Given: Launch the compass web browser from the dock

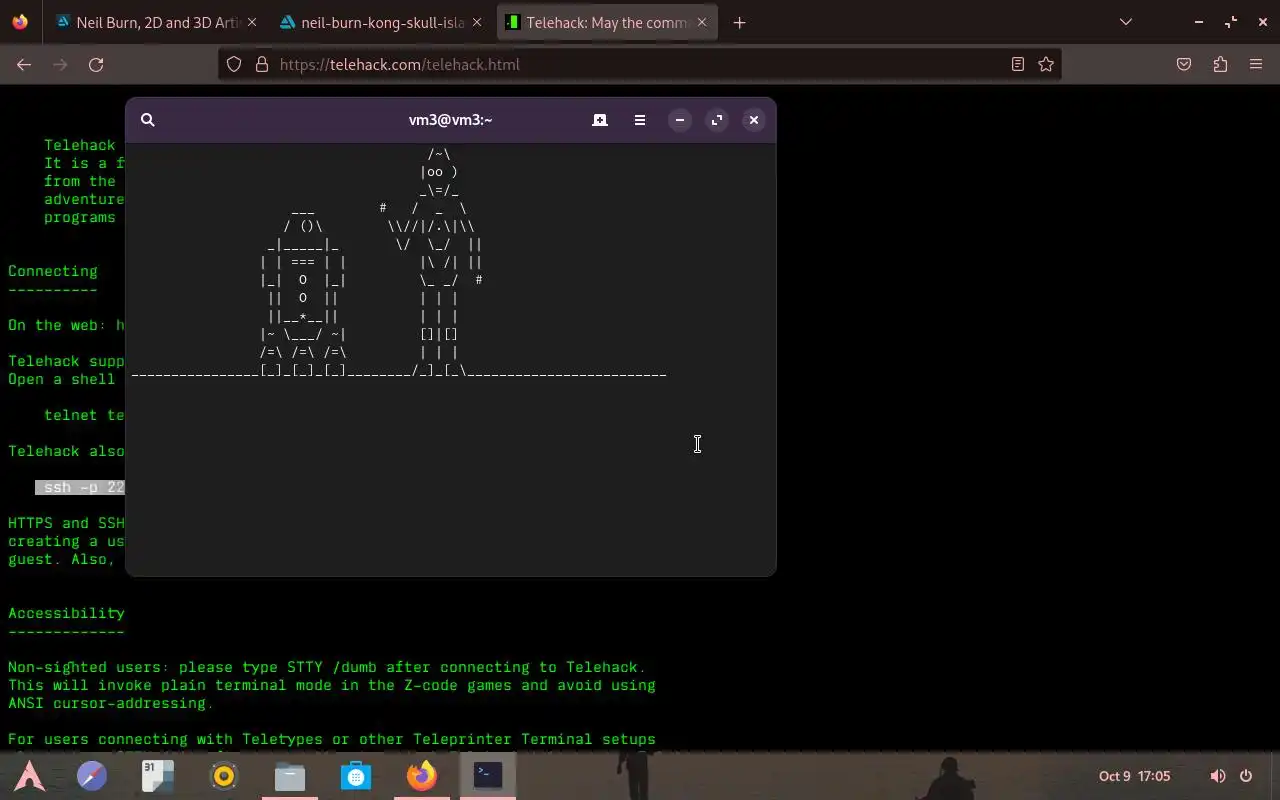Looking at the screenshot, I should (x=92, y=776).
